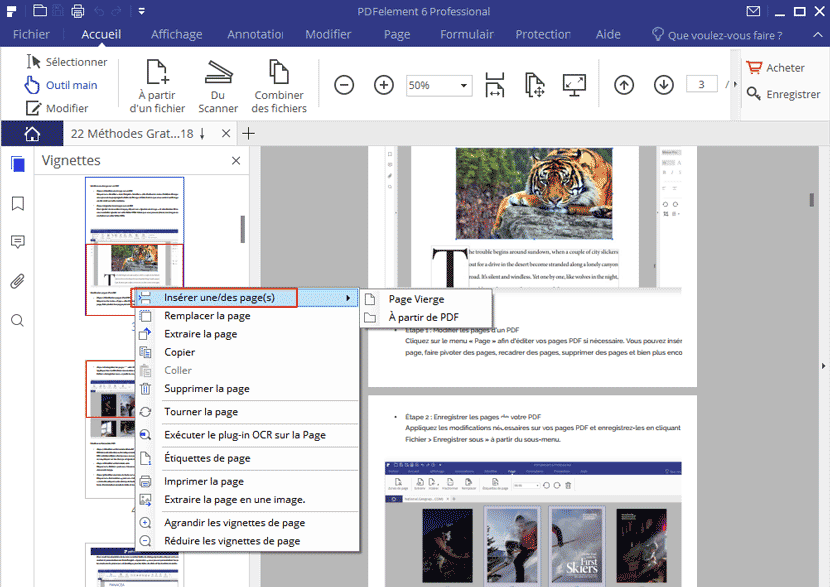
Task: Close the Vignettes panel
Action: pyautogui.click(x=236, y=160)
